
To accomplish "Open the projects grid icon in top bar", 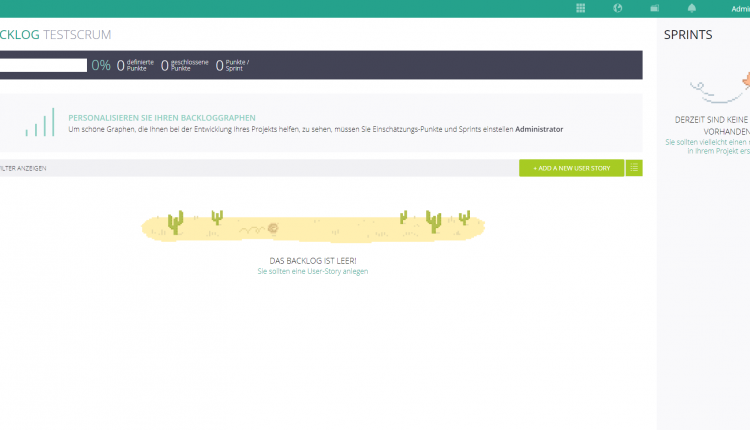I will click(x=580, y=9).
